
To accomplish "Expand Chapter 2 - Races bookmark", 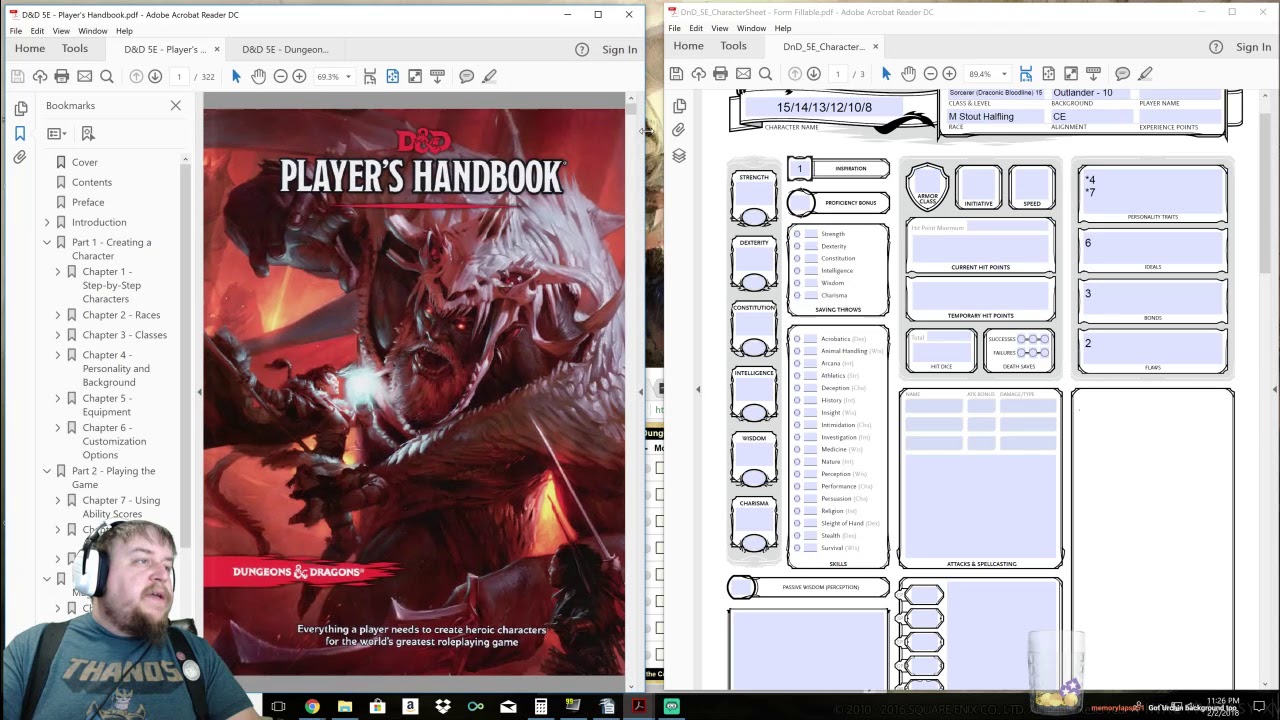I will click(58, 315).
